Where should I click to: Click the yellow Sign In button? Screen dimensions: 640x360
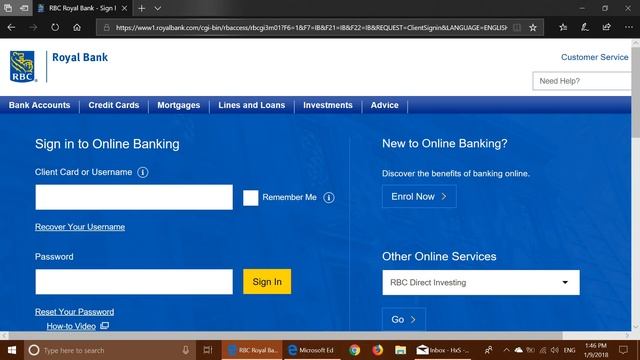click(x=267, y=282)
